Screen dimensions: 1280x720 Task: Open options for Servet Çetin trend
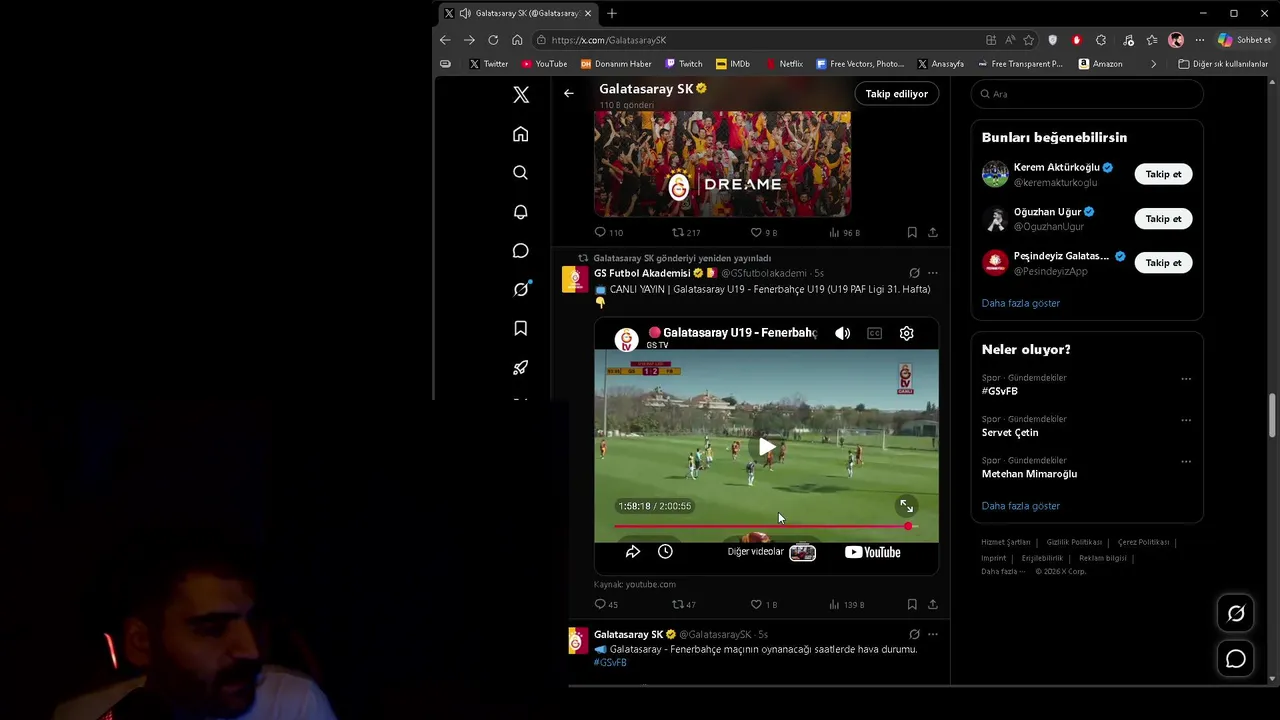[1186, 420]
